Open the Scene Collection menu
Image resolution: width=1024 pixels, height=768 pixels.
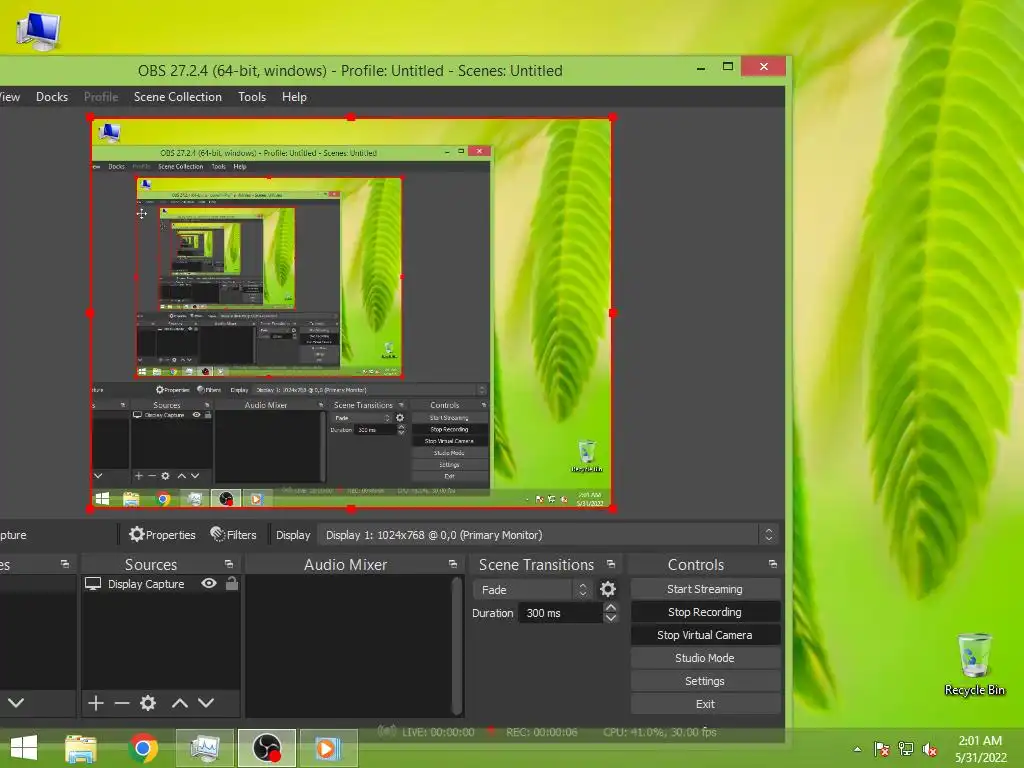pyautogui.click(x=178, y=97)
